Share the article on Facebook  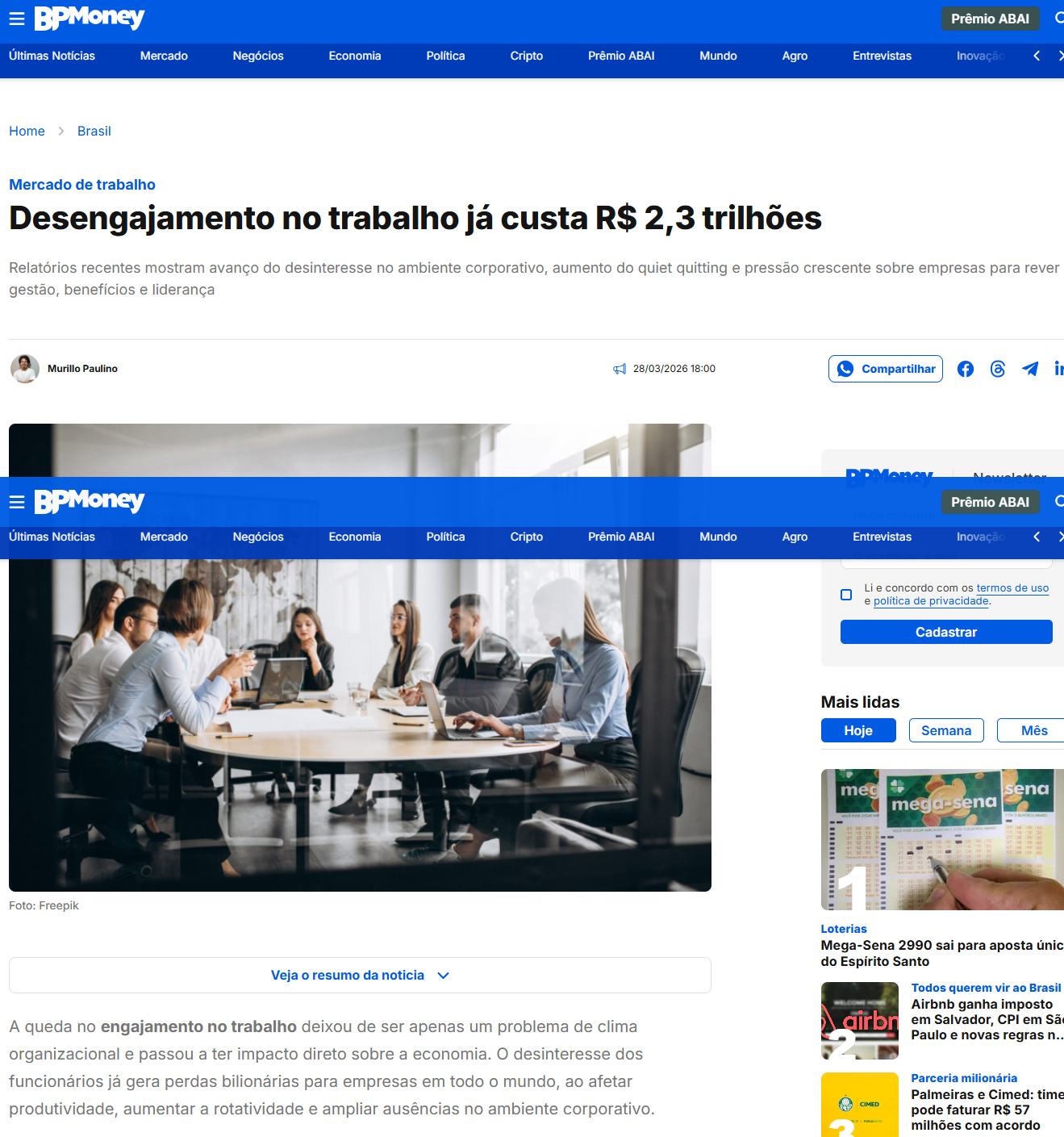[x=965, y=369]
